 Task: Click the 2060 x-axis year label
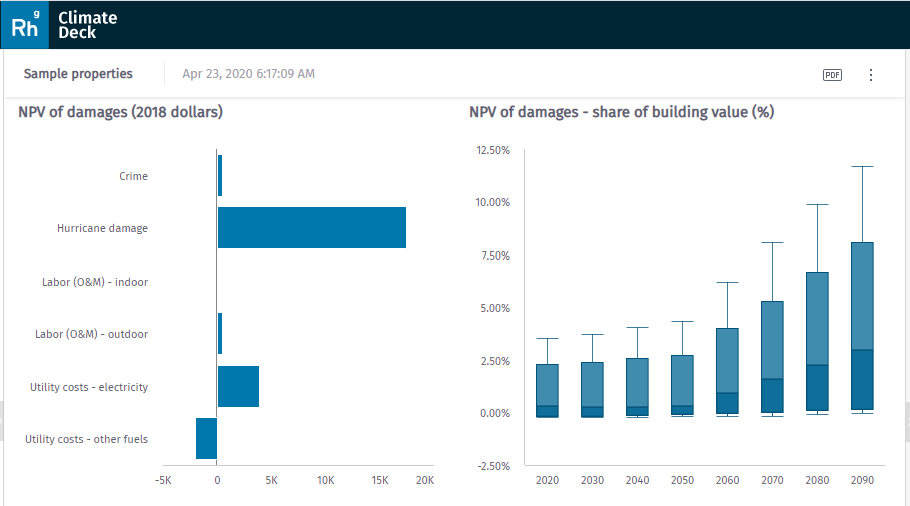point(727,480)
